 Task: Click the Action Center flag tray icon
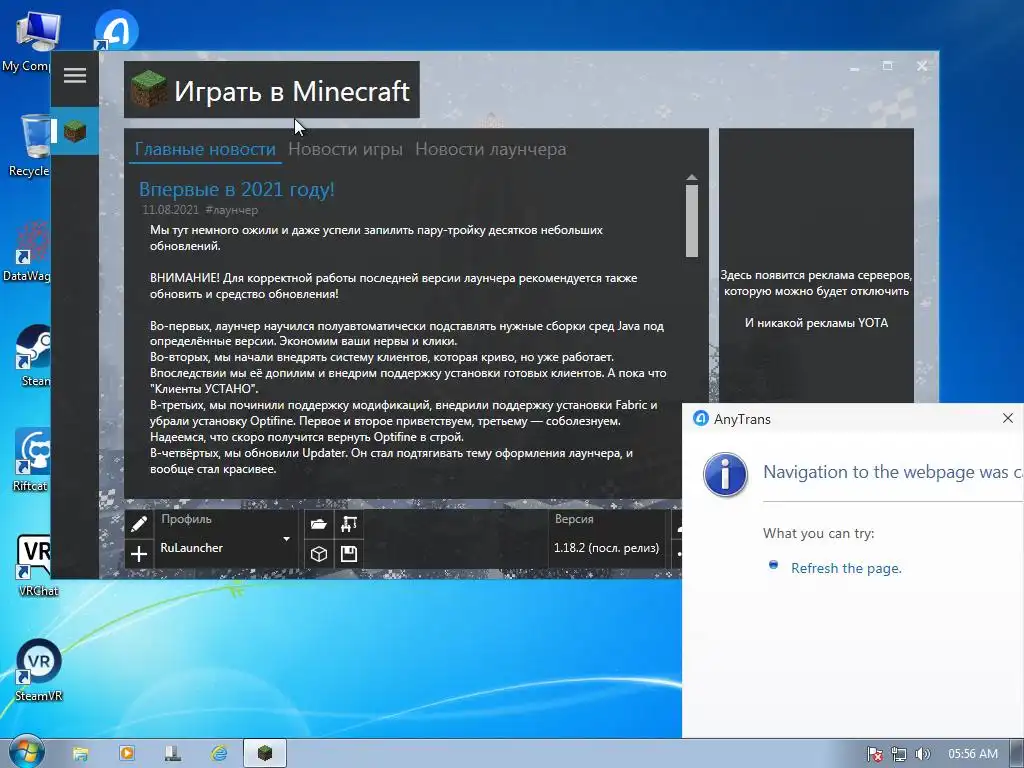(874, 754)
